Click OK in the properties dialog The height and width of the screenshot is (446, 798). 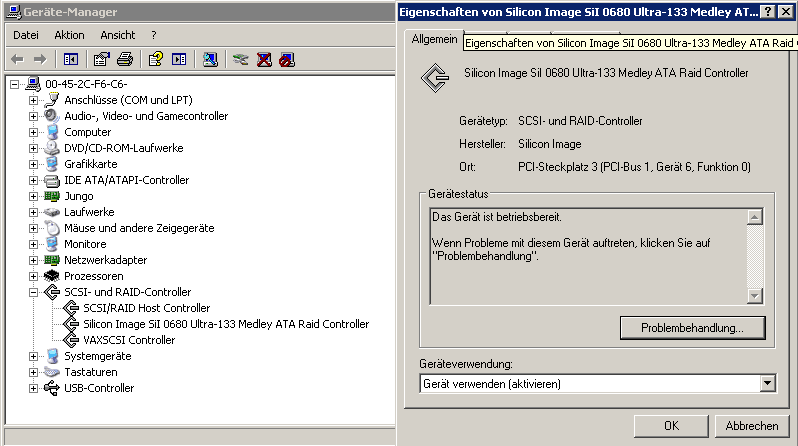point(671,426)
